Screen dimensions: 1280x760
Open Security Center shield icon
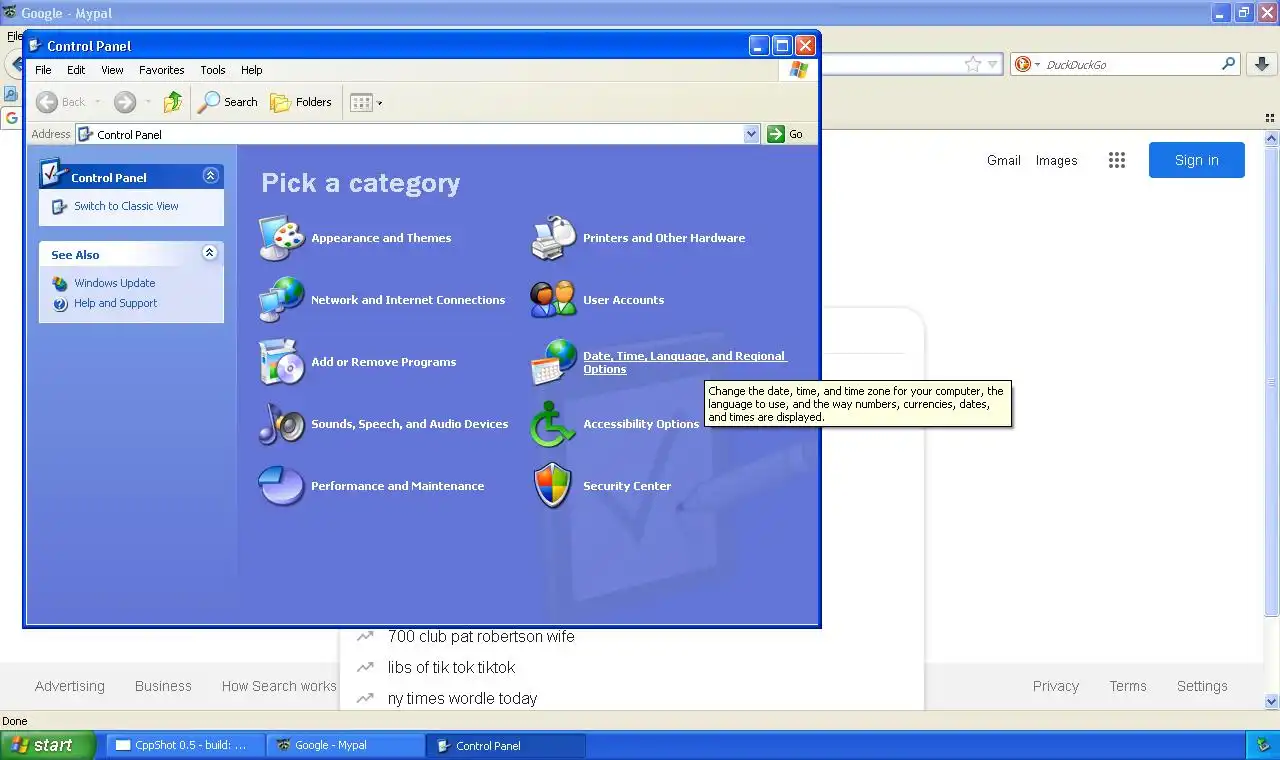(x=553, y=486)
